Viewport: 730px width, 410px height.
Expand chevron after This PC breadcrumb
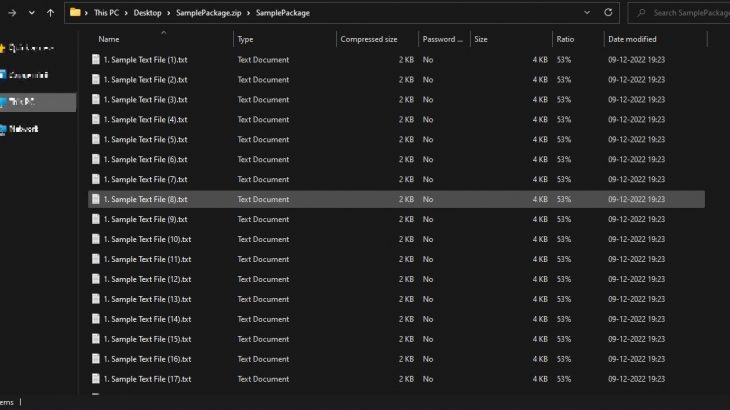click(126, 13)
